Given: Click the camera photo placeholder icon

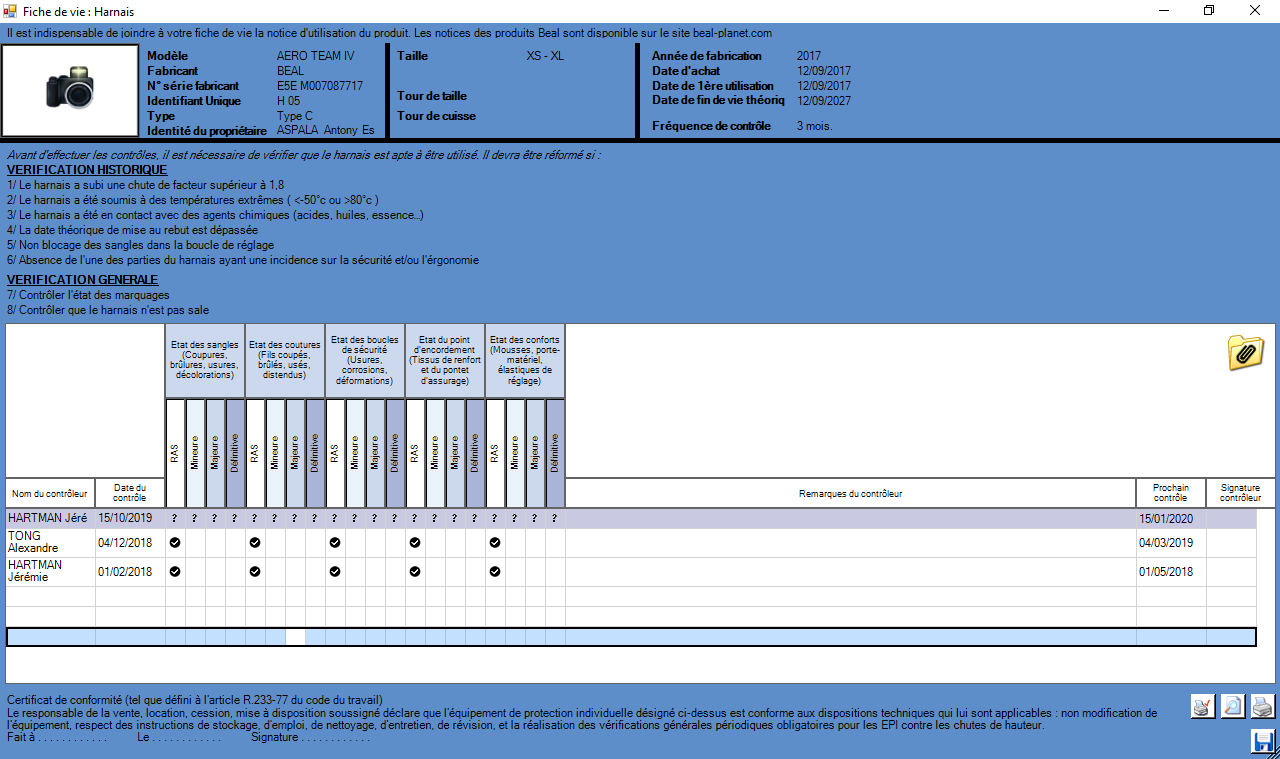Looking at the screenshot, I should [x=70, y=89].
